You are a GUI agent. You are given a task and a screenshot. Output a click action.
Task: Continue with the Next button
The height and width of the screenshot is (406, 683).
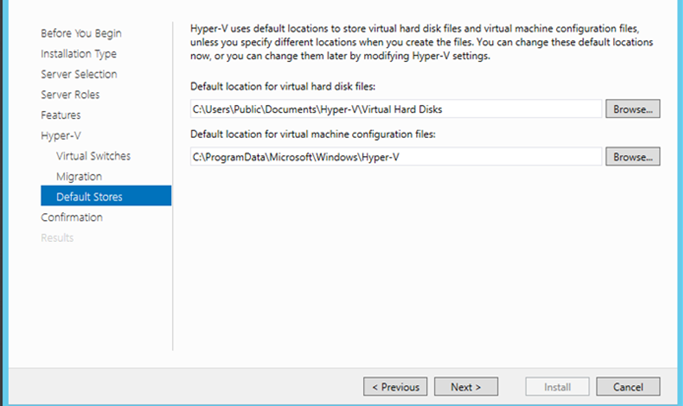(466, 387)
